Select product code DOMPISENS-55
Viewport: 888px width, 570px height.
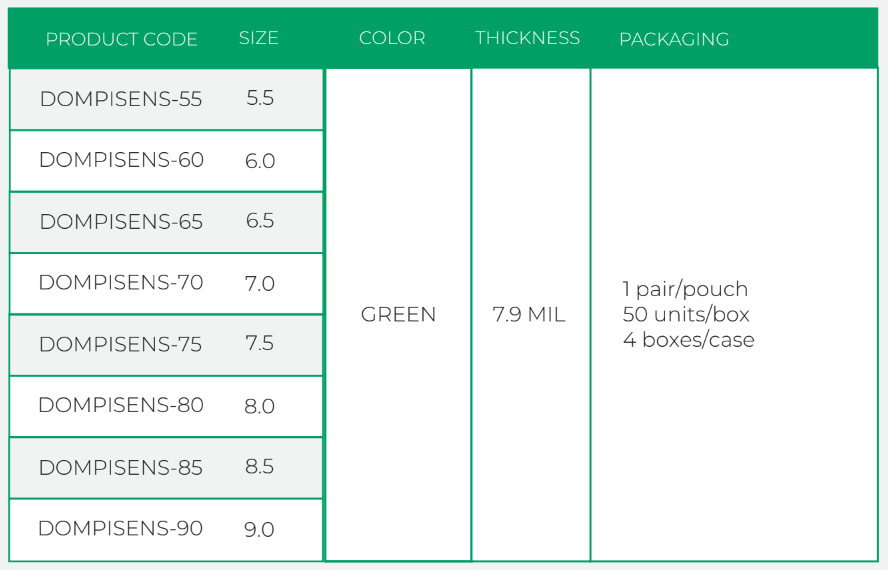coord(121,99)
